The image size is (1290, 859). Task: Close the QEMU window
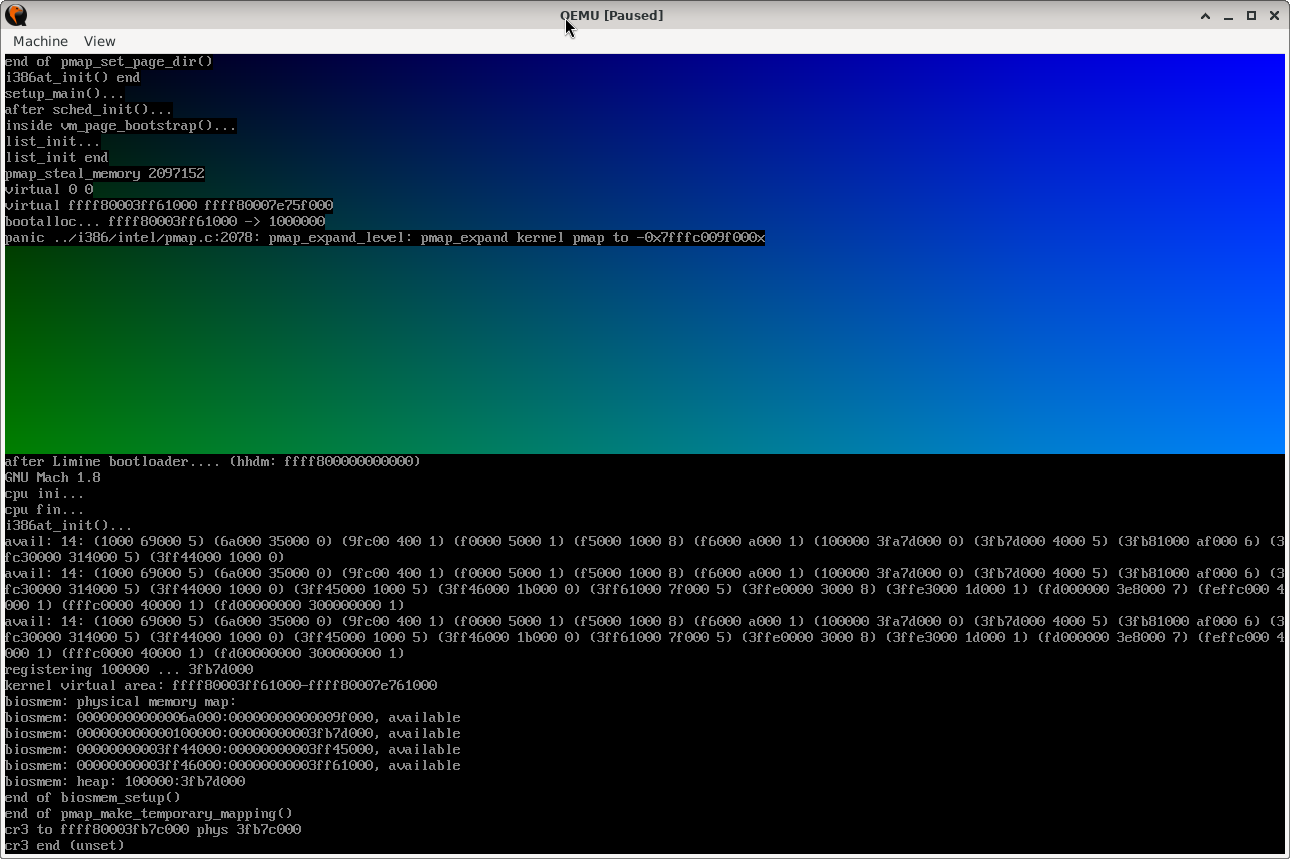coord(1274,15)
